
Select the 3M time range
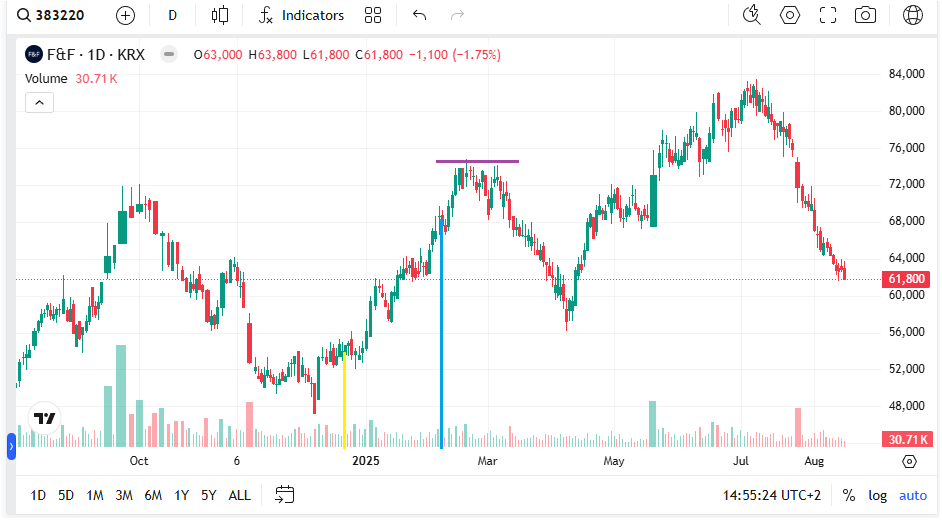124,495
